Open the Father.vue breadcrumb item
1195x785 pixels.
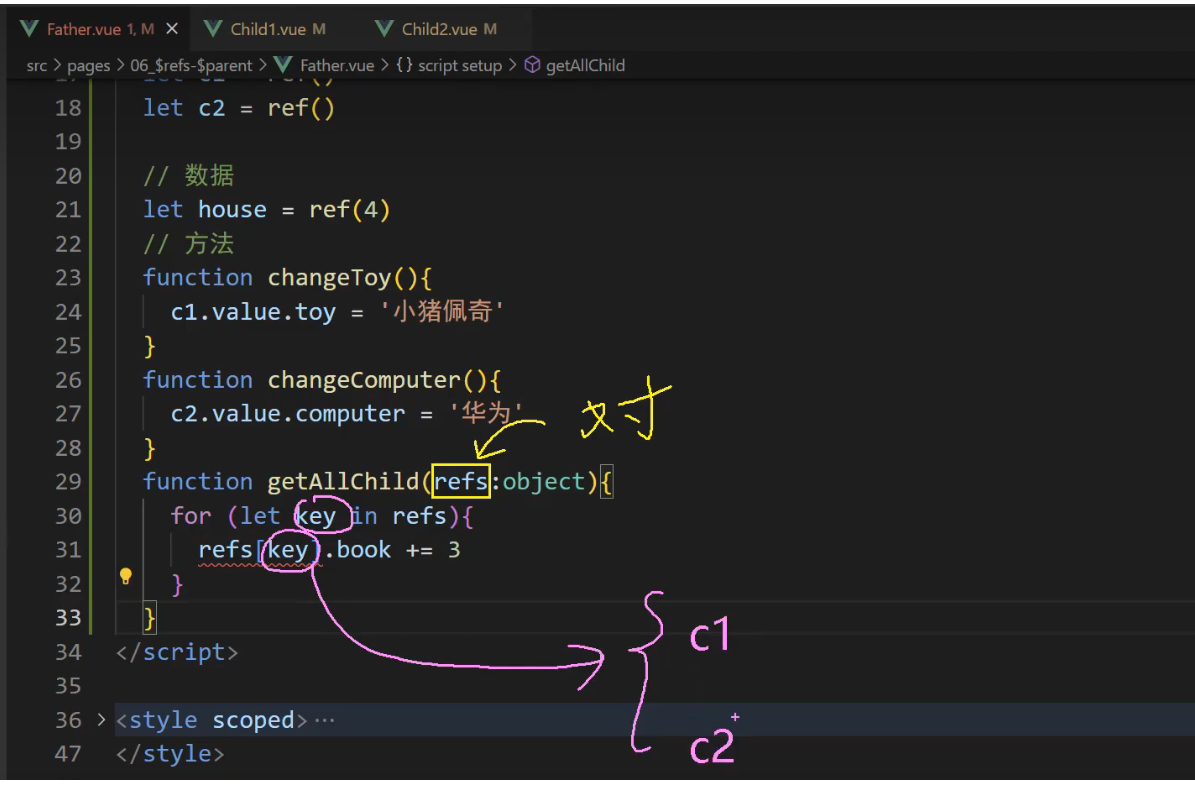click(x=337, y=66)
